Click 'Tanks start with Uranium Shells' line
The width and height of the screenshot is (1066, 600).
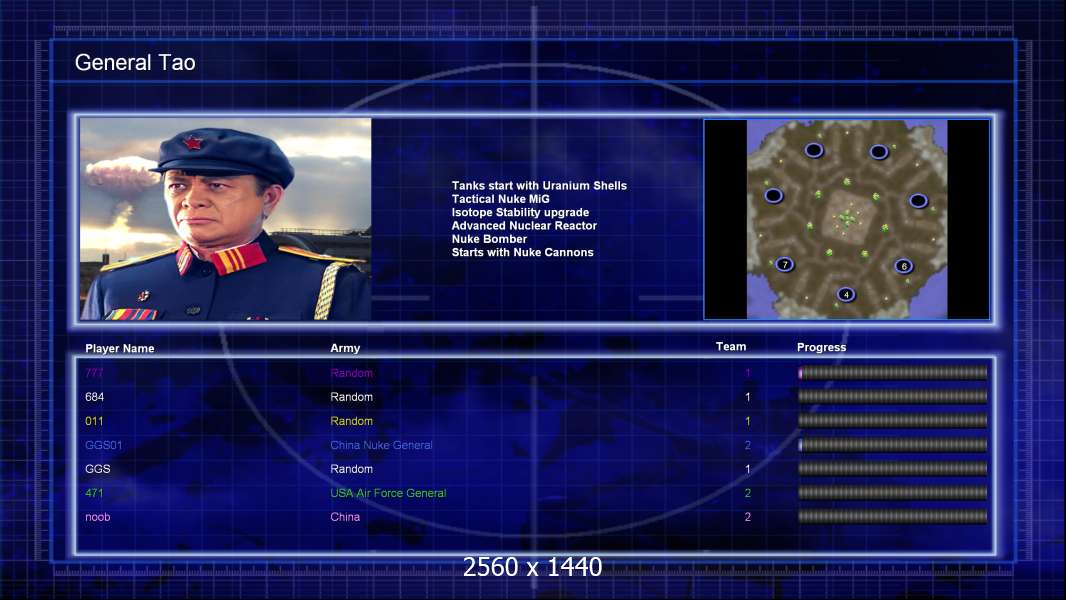pos(539,186)
